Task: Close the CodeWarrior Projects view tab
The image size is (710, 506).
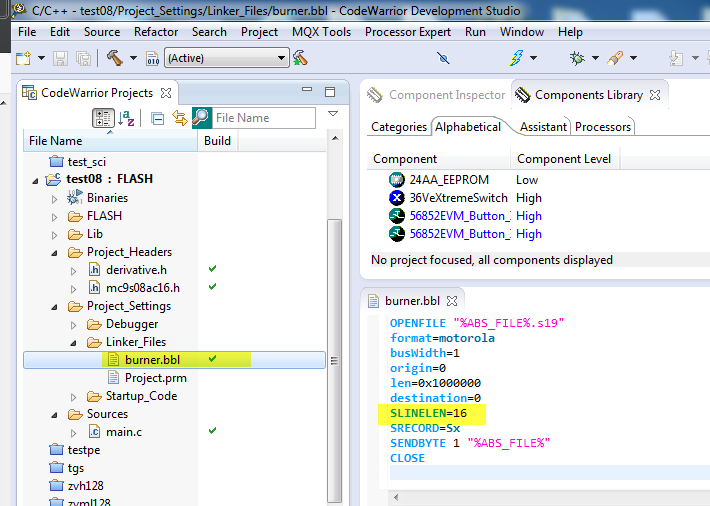Action: (x=166, y=93)
